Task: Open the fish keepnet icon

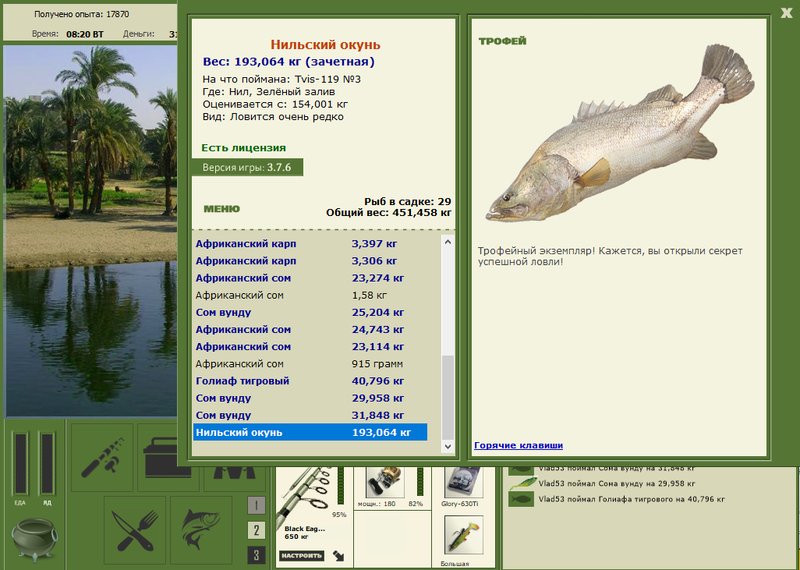Action: (x=201, y=530)
